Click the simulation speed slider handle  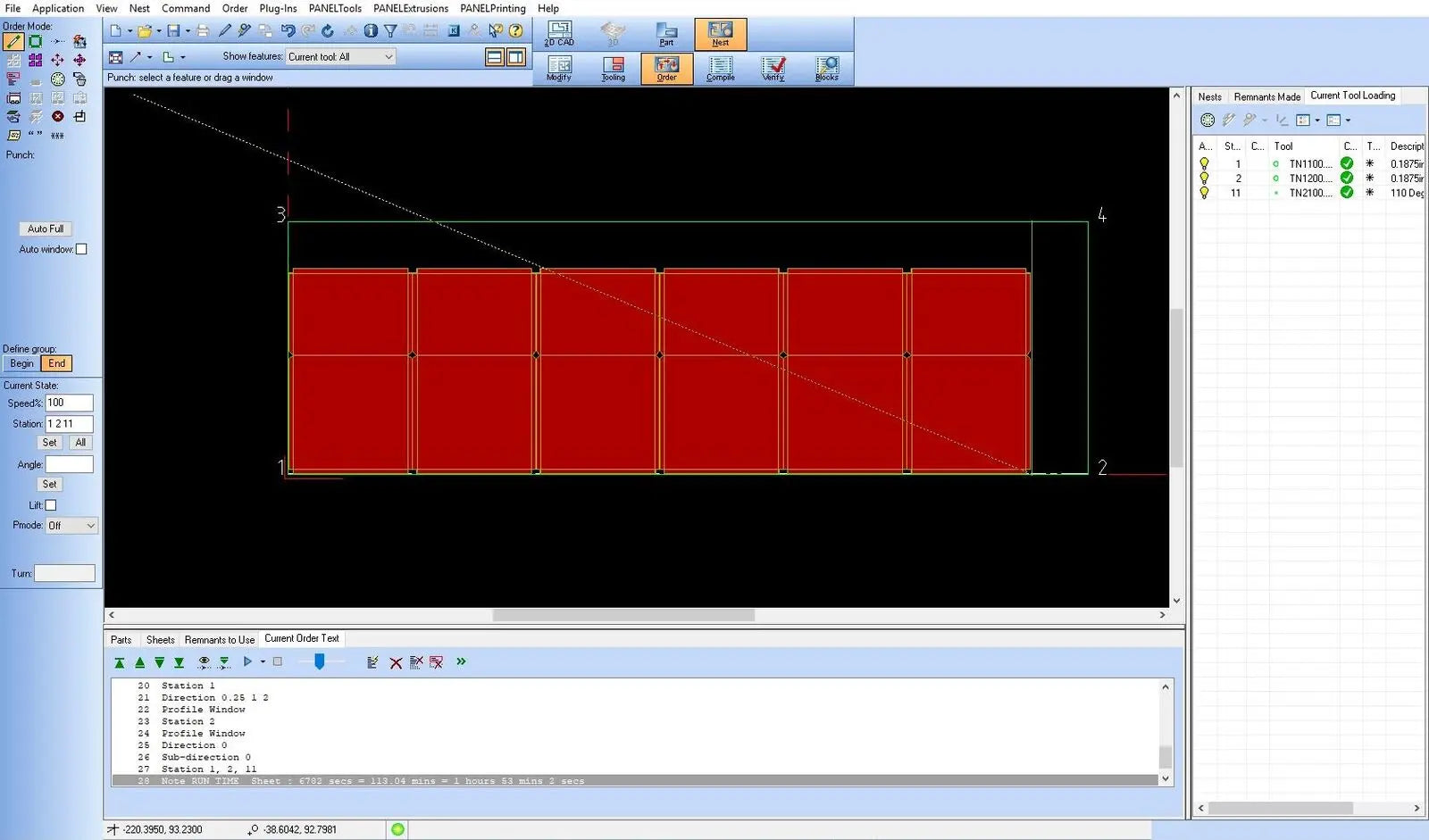tap(319, 661)
